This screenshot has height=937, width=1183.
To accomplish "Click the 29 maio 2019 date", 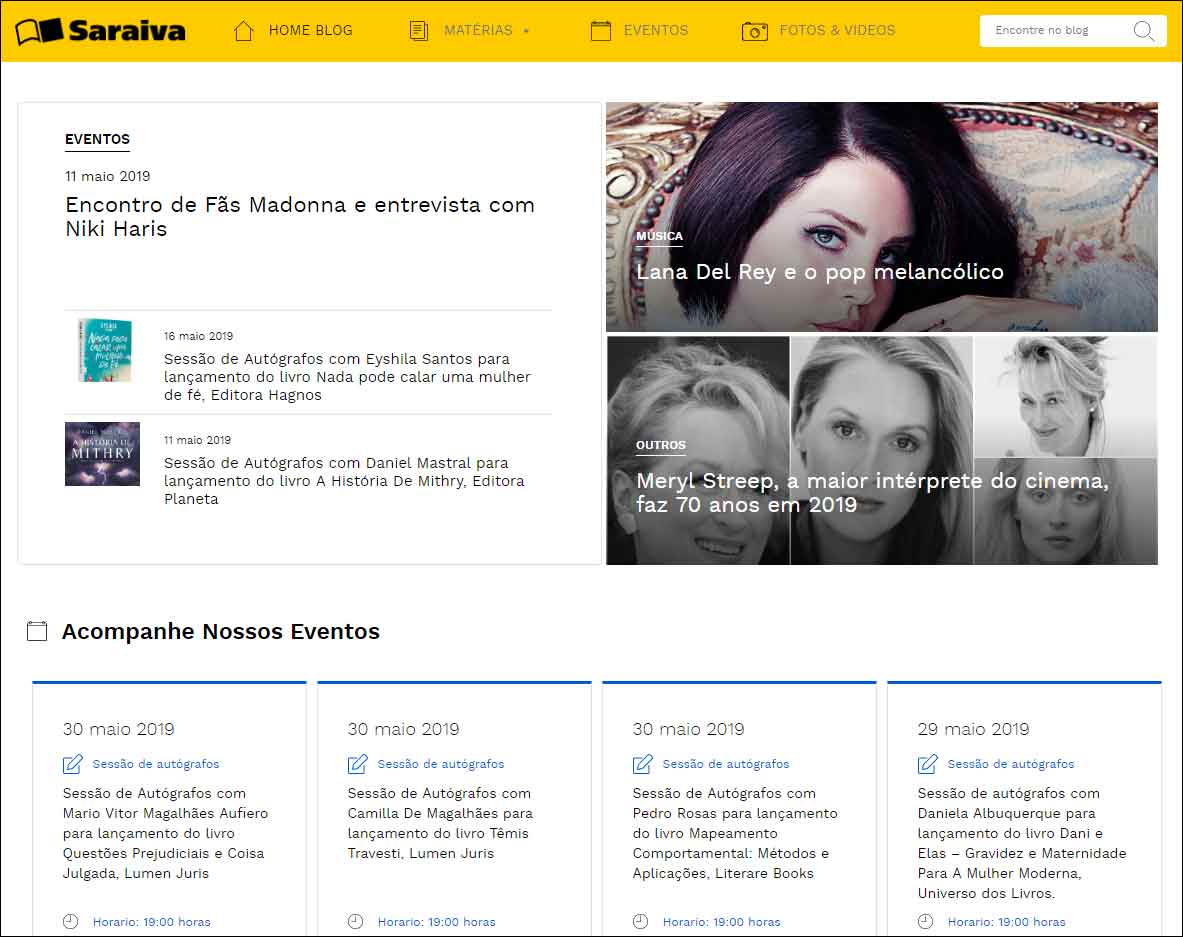I will 973,729.
